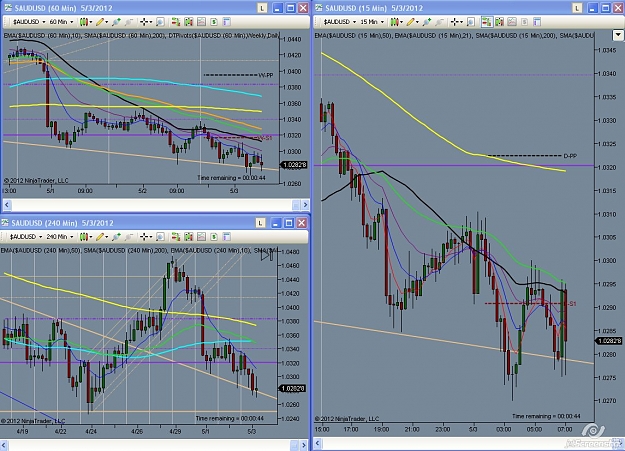The image size is (625, 451).
Task: Toggle Chart Trader in the 15 Min window
Action: click(486, 22)
